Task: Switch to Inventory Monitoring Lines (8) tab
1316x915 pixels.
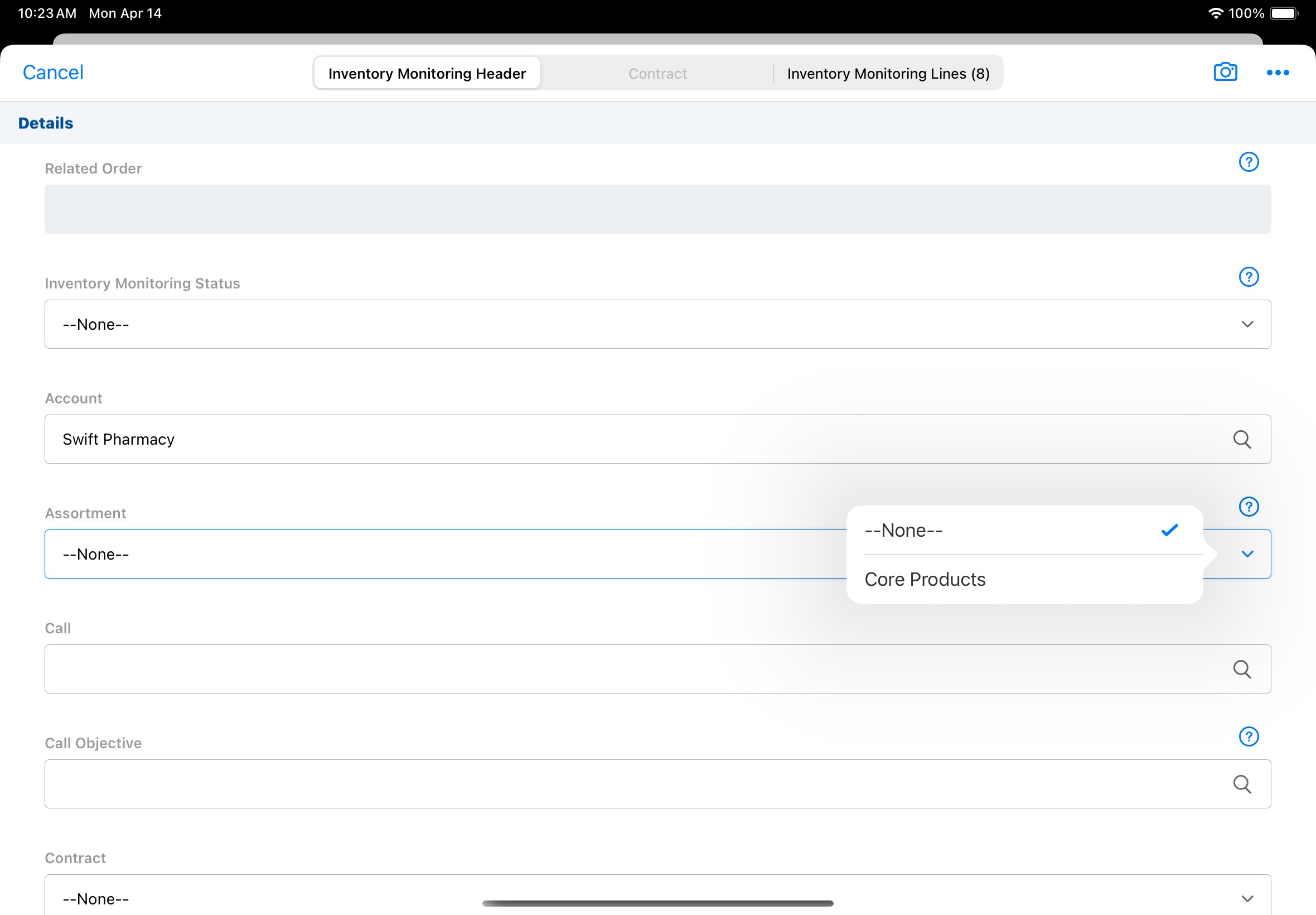Action: 887,74
